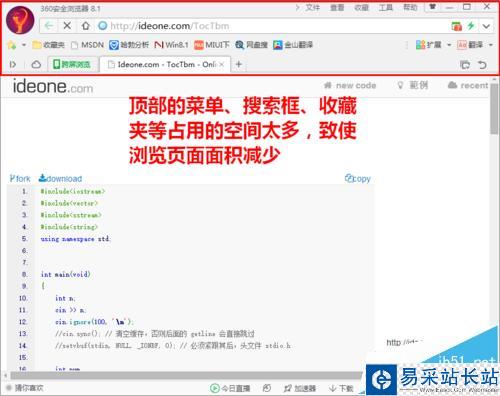Open the shield-icon analysis bookmark

pyautogui.click(x=129, y=45)
